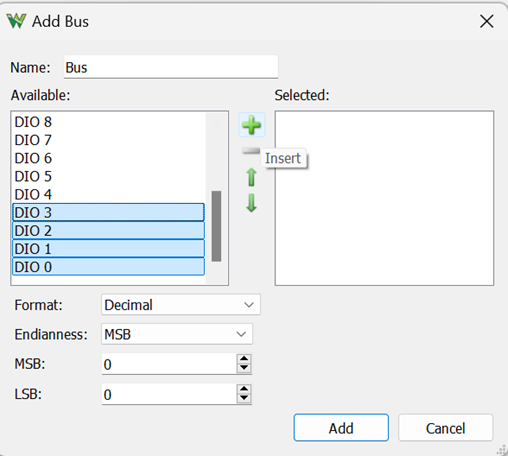Select DIO 3 in the Available list

108,212
